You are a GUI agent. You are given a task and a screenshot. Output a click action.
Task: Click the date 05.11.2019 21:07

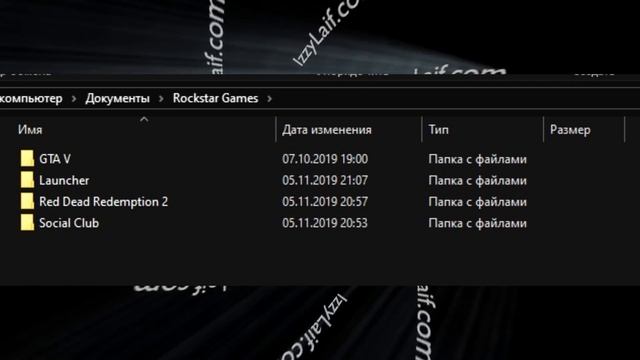tap(325, 180)
